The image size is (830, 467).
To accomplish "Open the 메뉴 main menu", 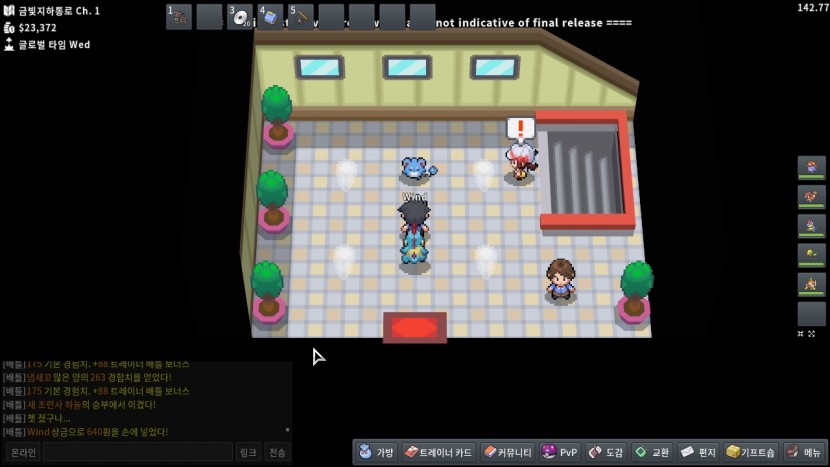I will pyautogui.click(x=804, y=452).
